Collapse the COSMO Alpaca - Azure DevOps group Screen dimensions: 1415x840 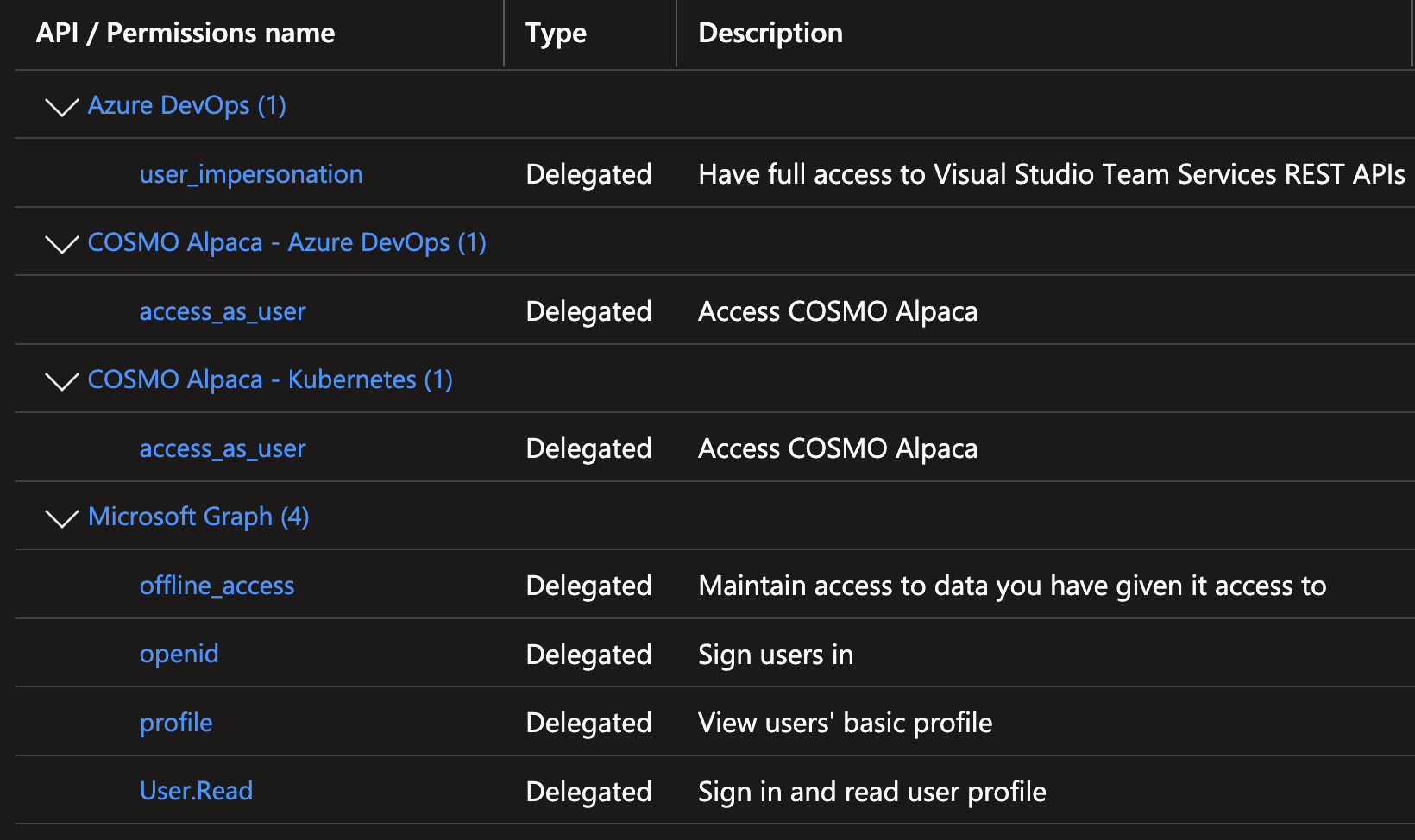click(x=60, y=245)
